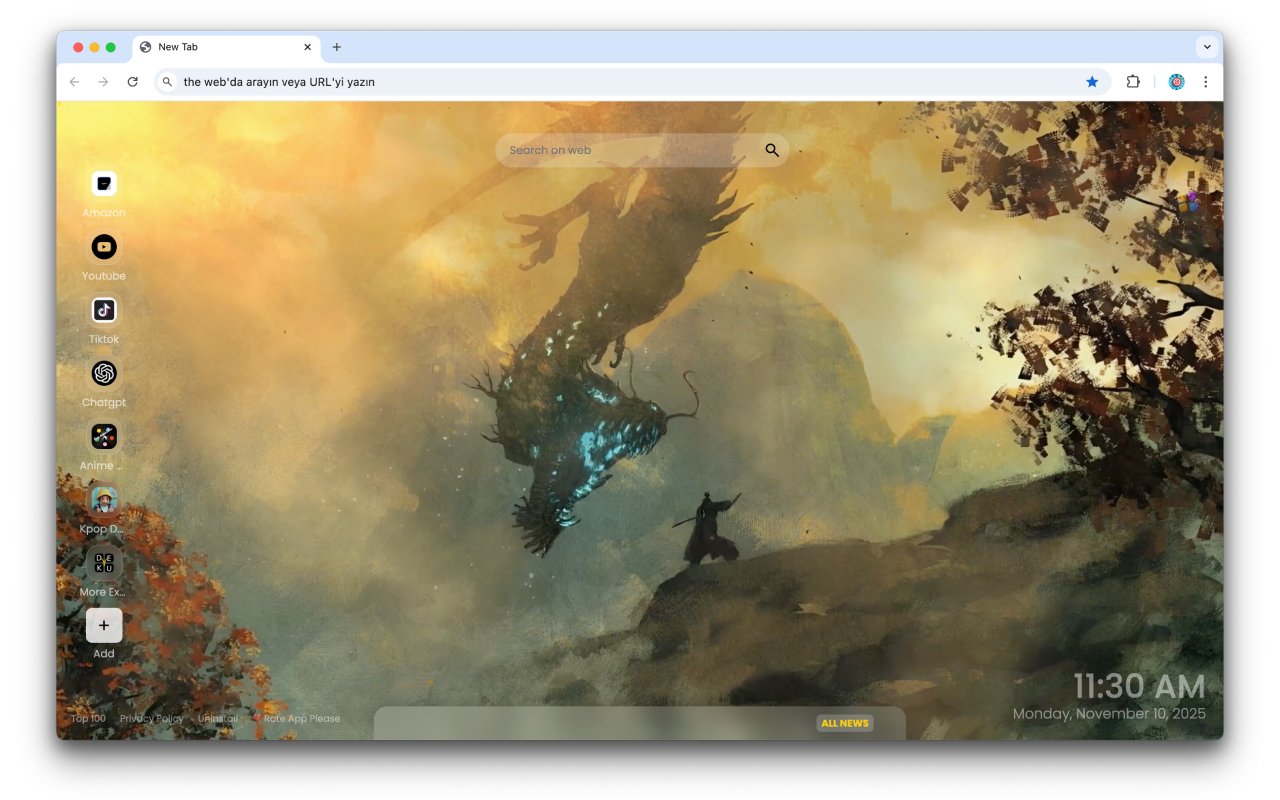1280x800 pixels.
Task: Go back to previous page
Action: [74, 82]
